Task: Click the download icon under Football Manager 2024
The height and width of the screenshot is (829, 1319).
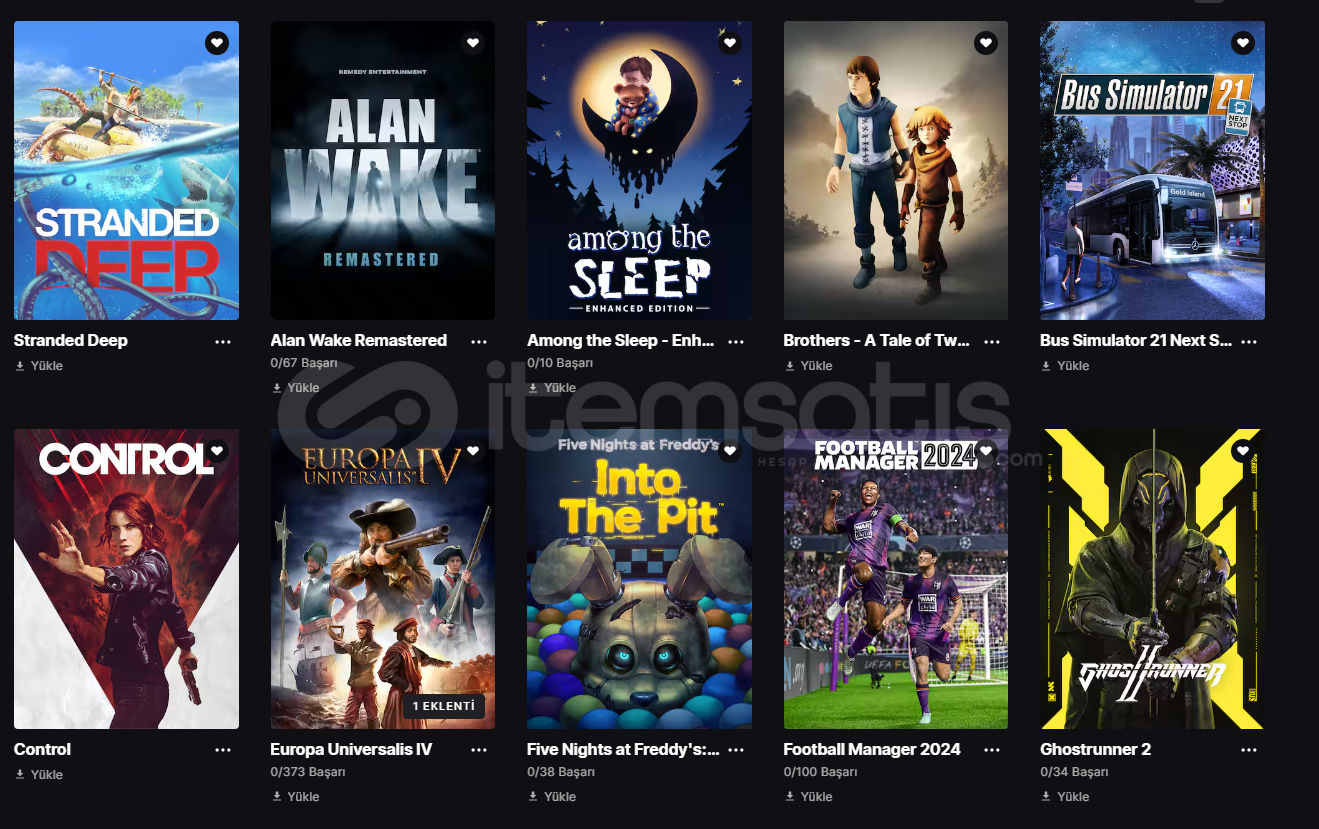Action: click(790, 797)
